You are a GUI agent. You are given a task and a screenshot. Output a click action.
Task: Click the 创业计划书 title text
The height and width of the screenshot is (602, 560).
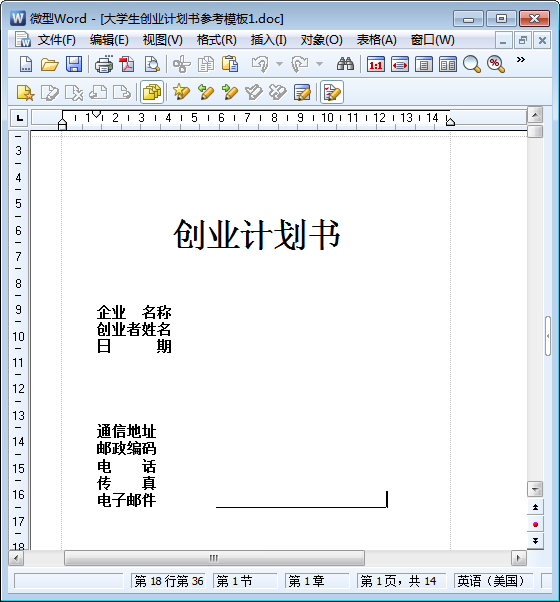click(x=257, y=235)
